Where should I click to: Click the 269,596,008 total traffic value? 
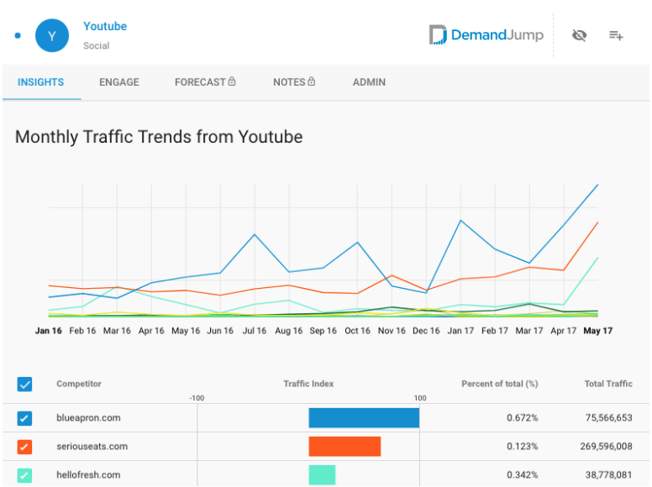[606, 446]
